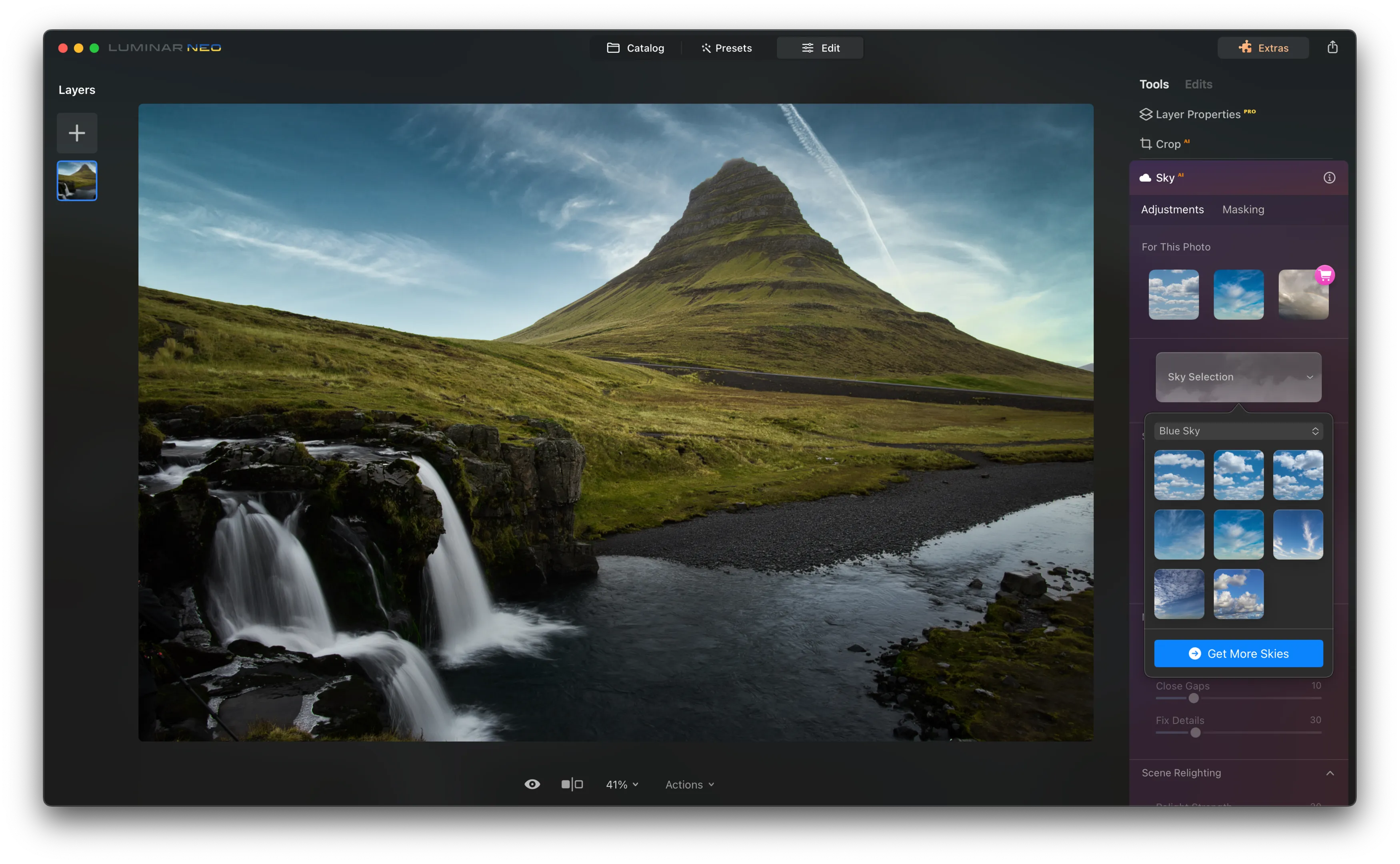The width and height of the screenshot is (1400, 864).
Task: Open the Actions dropdown menu
Action: 690,785
